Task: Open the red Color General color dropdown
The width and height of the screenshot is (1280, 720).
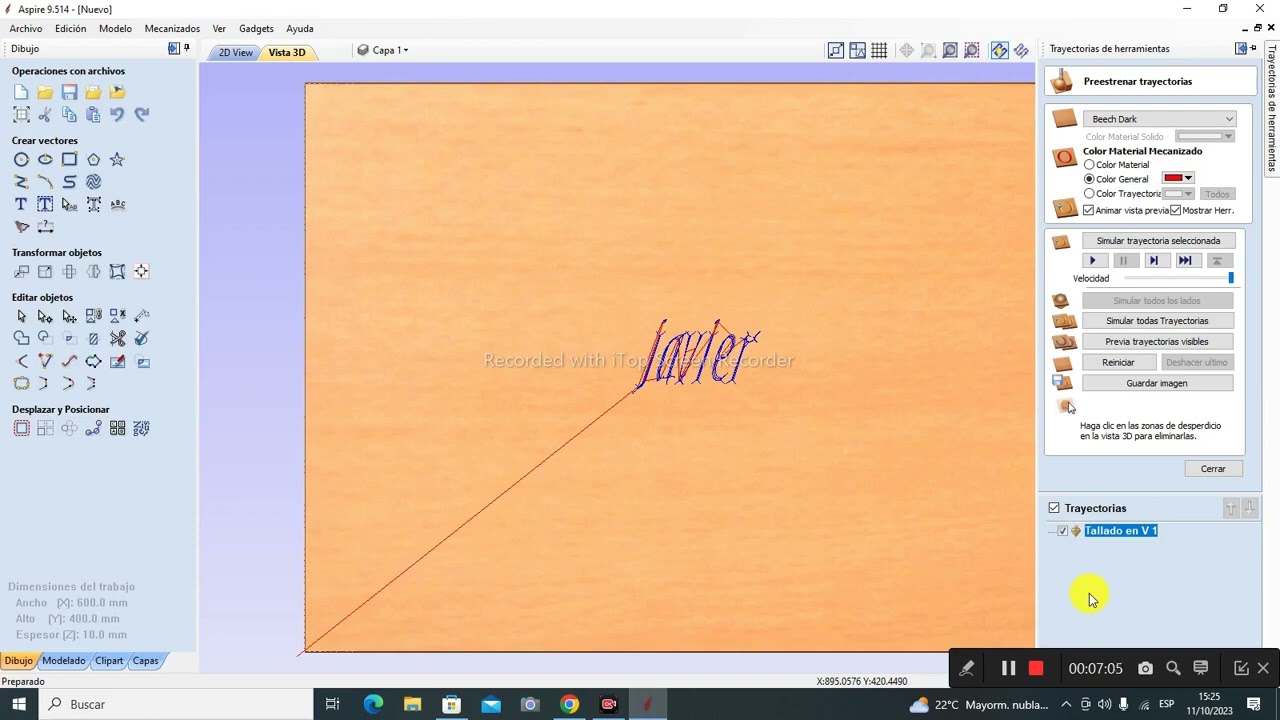Action: 1178,178
